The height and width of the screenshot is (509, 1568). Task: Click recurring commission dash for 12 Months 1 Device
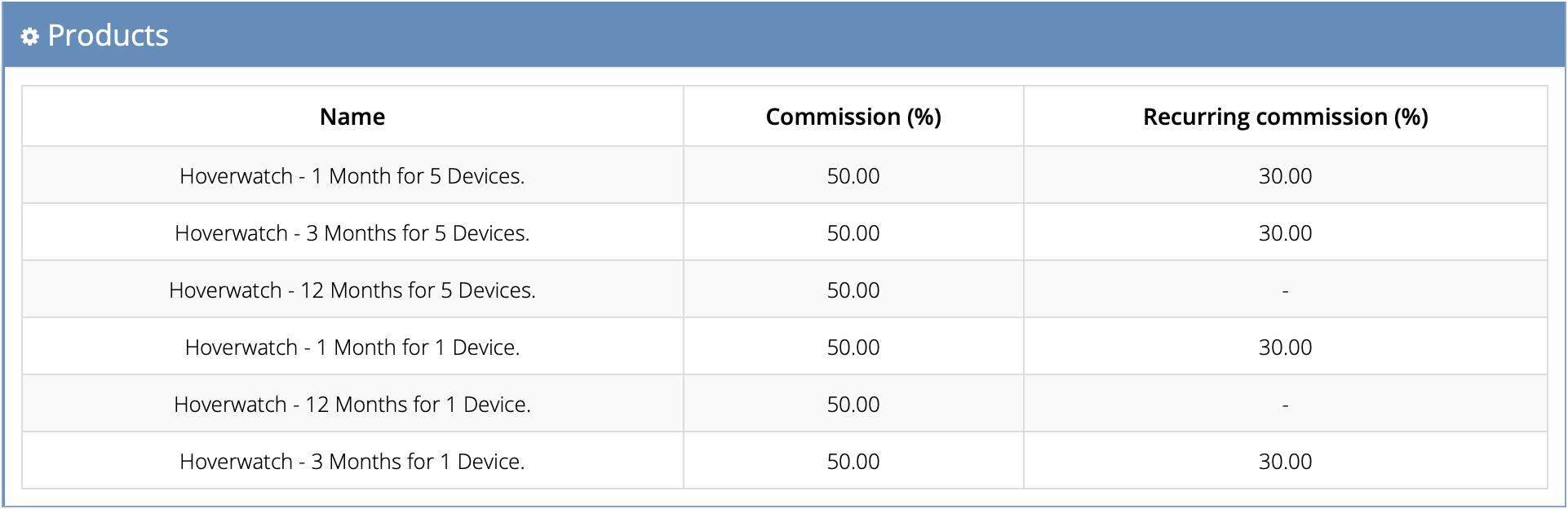click(1285, 405)
